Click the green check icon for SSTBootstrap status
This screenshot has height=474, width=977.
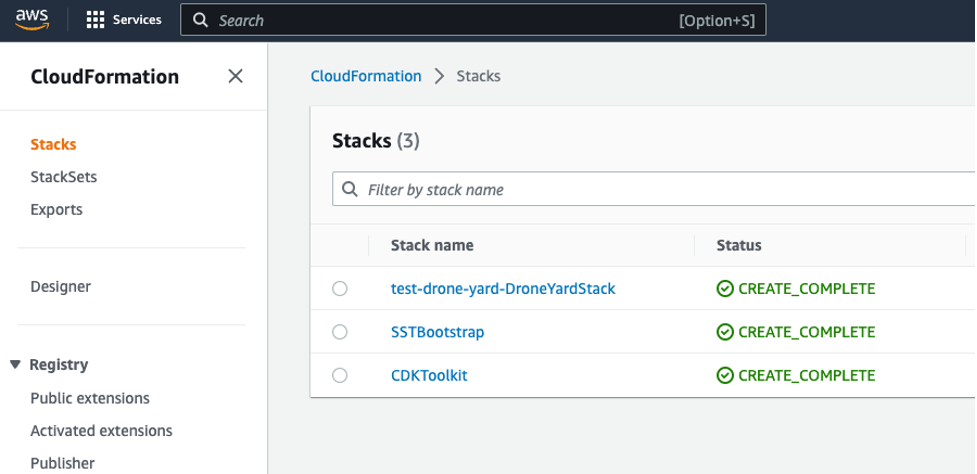pyautogui.click(x=725, y=332)
